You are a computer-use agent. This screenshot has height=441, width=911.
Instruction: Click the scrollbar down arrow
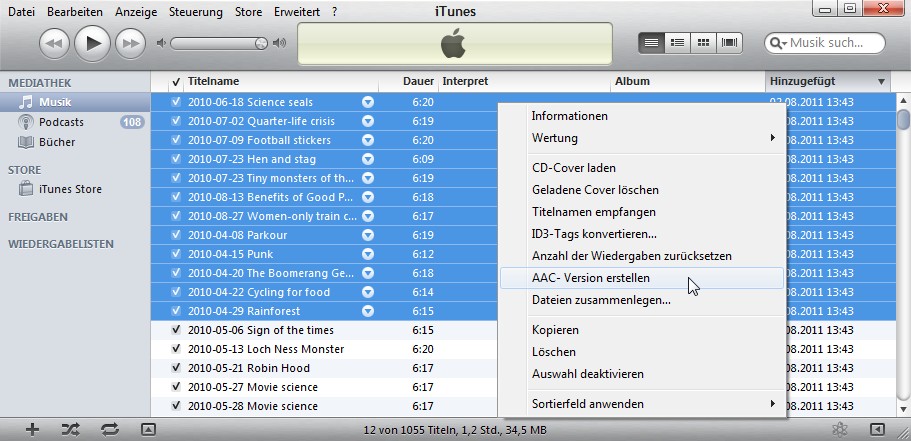point(903,410)
